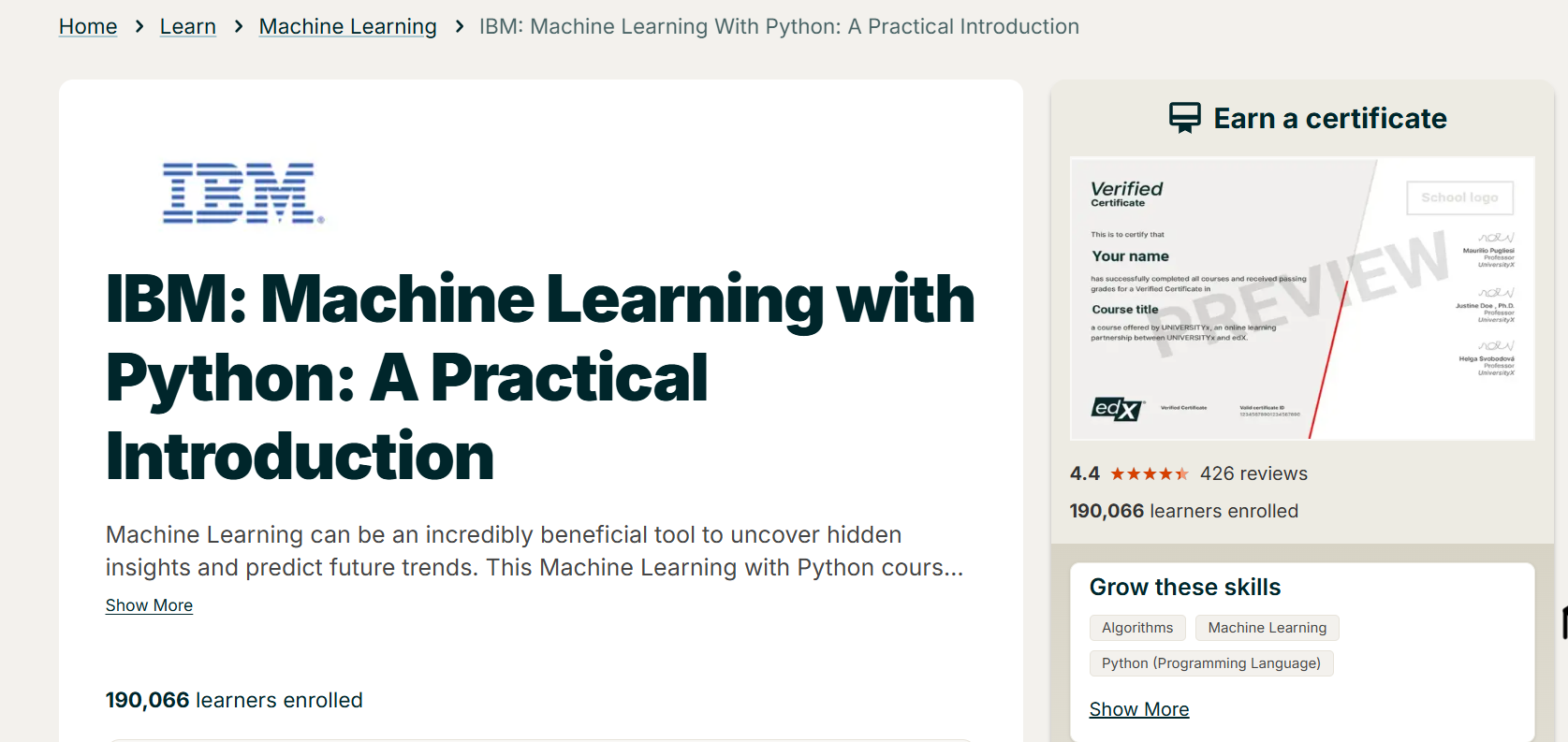Screen dimensions: 1568x742
Task: Click the star rating icons
Action: (x=1150, y=474)
